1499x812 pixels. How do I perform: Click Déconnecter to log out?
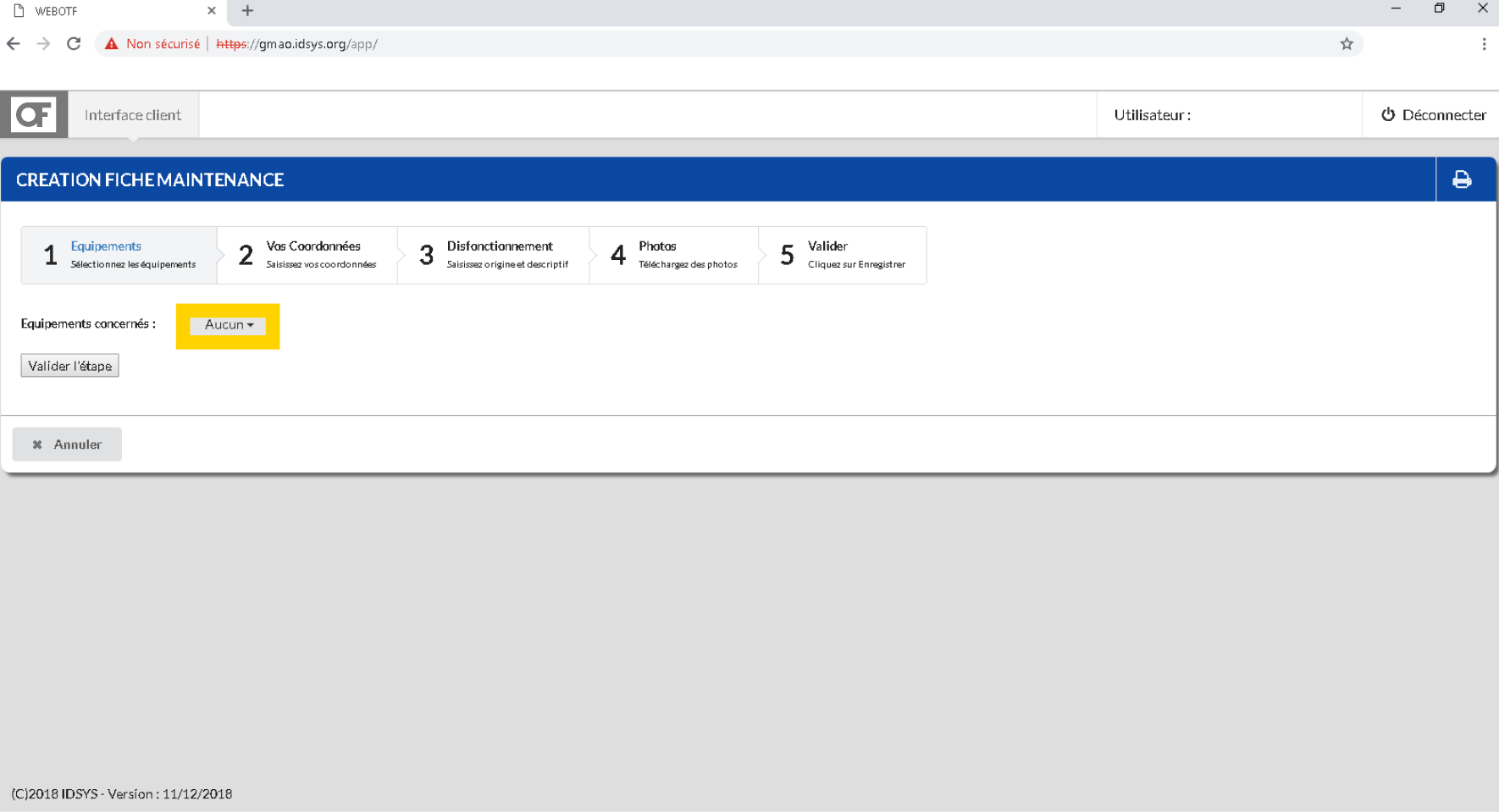click(1433, 115)
